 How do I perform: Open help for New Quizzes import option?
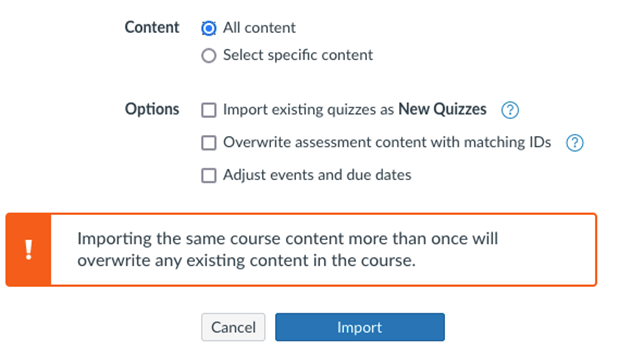(510, 110)
